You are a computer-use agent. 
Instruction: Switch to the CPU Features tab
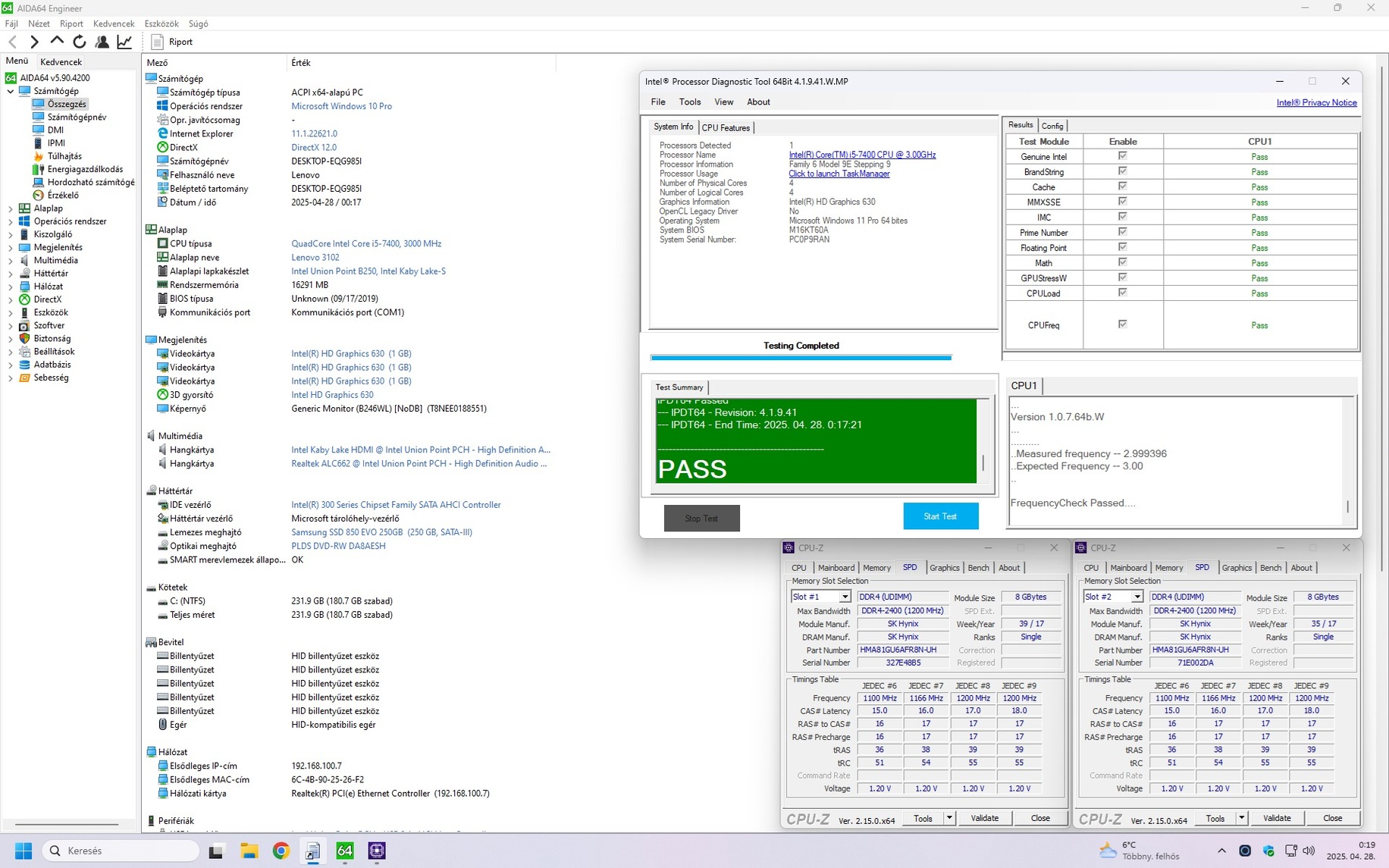click(726, 127)
